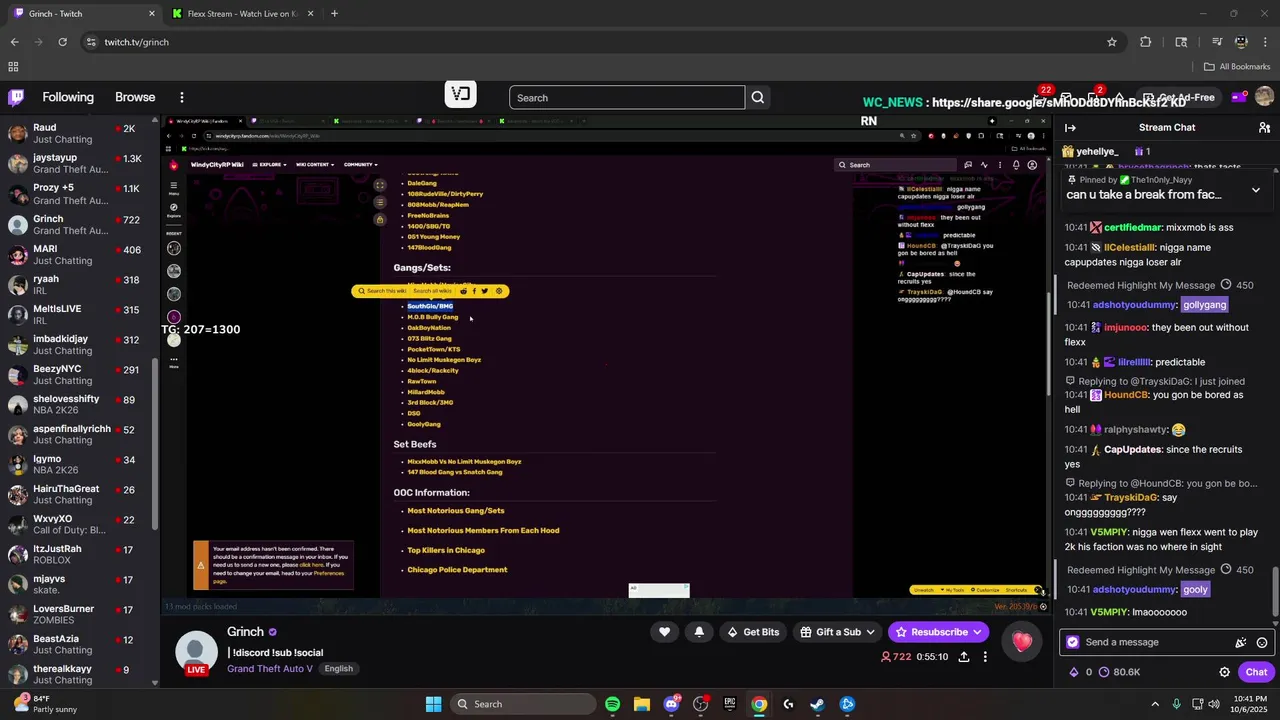Screen dimensions: 1280x720
Task: Click the floating heart reward icon
Action: pyautogui.click(x=1021, y=642)
